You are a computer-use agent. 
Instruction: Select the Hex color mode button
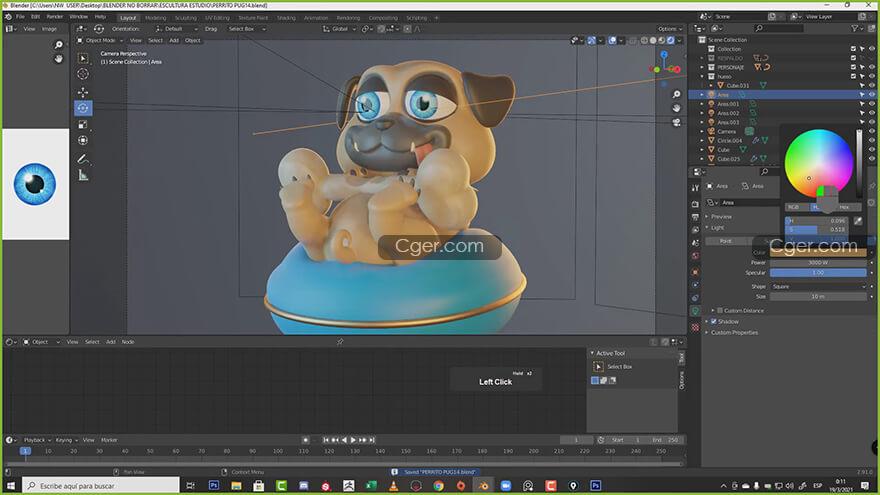coord(844,207)
